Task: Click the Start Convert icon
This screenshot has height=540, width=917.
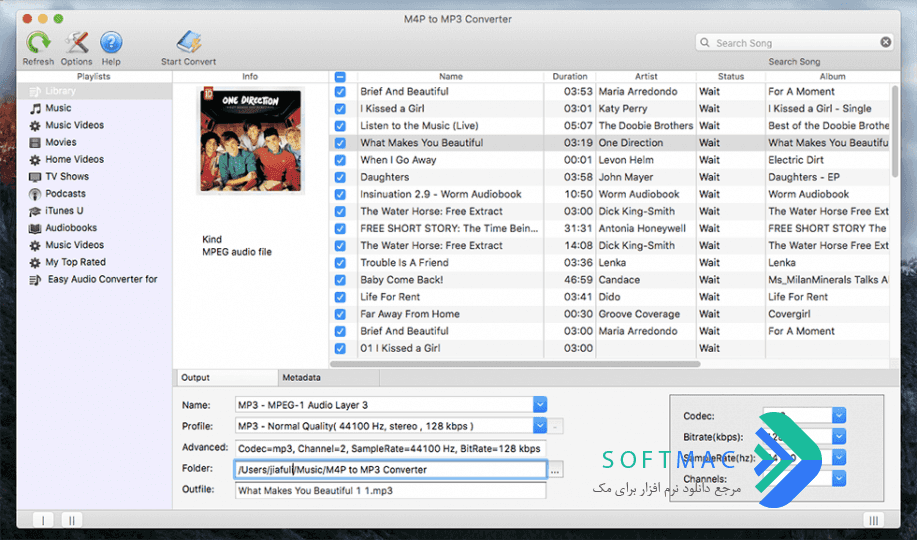Action: [189, 43]
